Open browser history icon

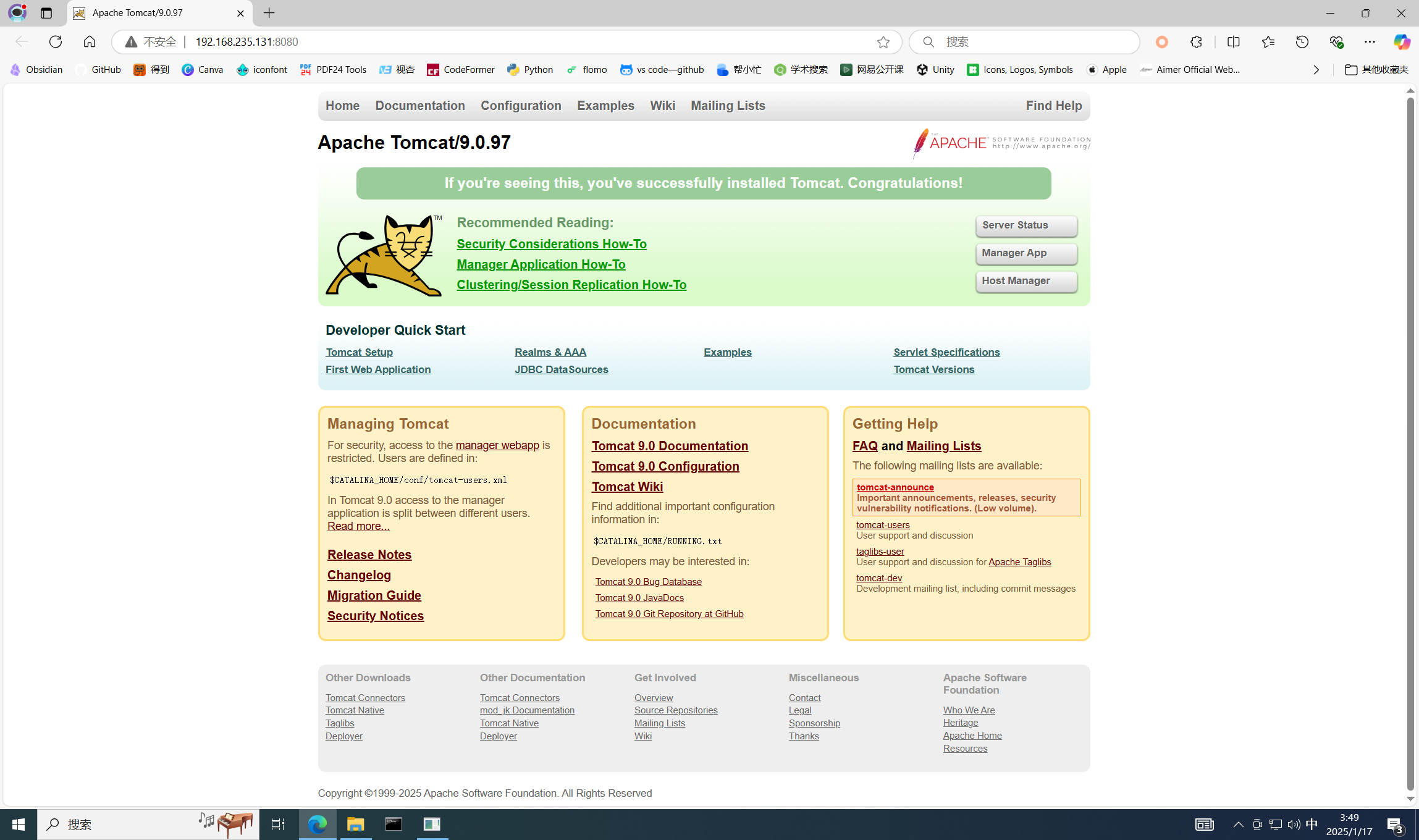point(1302,41)
